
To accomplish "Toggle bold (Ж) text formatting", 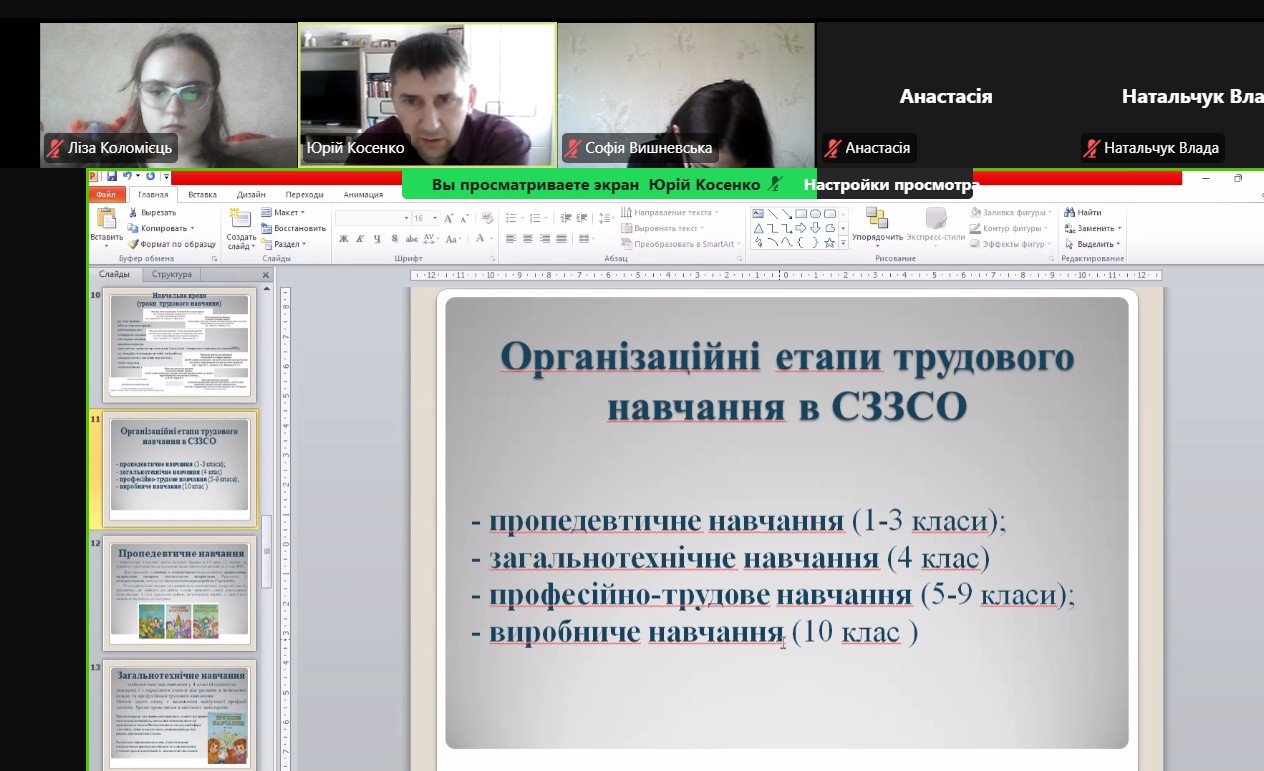I will pyautogui.click(x=343, y=239).
